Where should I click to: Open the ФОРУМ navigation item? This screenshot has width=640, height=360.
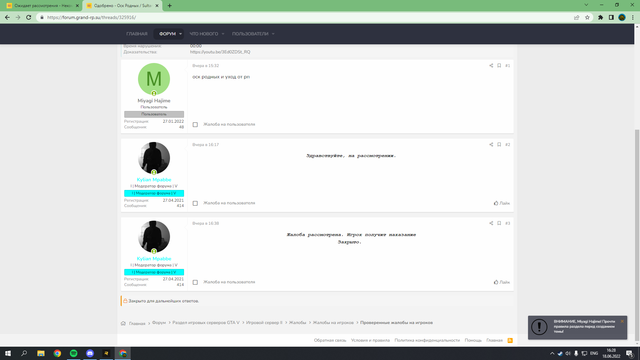[x=167, y=34]
